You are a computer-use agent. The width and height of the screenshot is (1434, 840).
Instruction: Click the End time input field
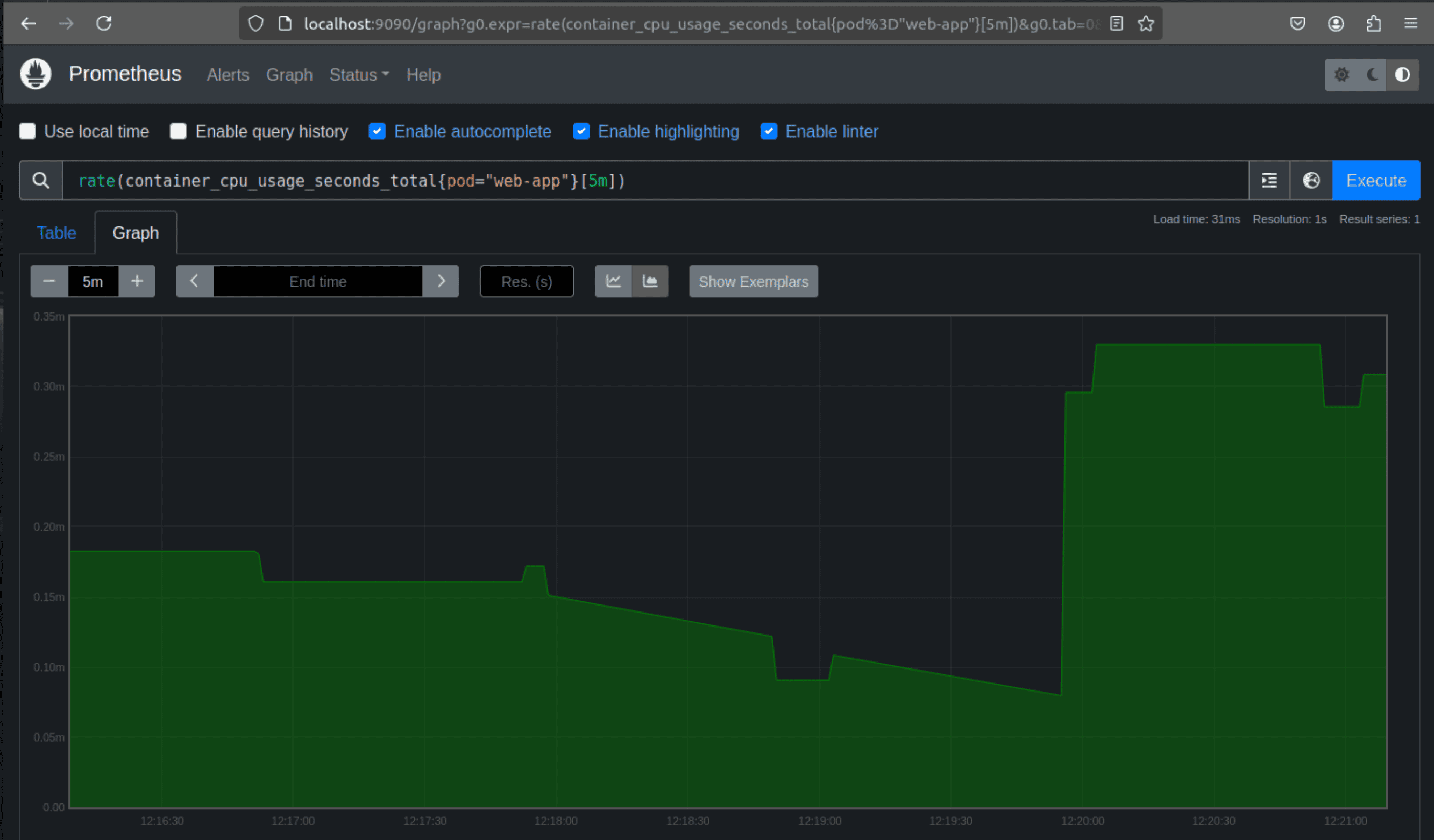coord(317,281)
